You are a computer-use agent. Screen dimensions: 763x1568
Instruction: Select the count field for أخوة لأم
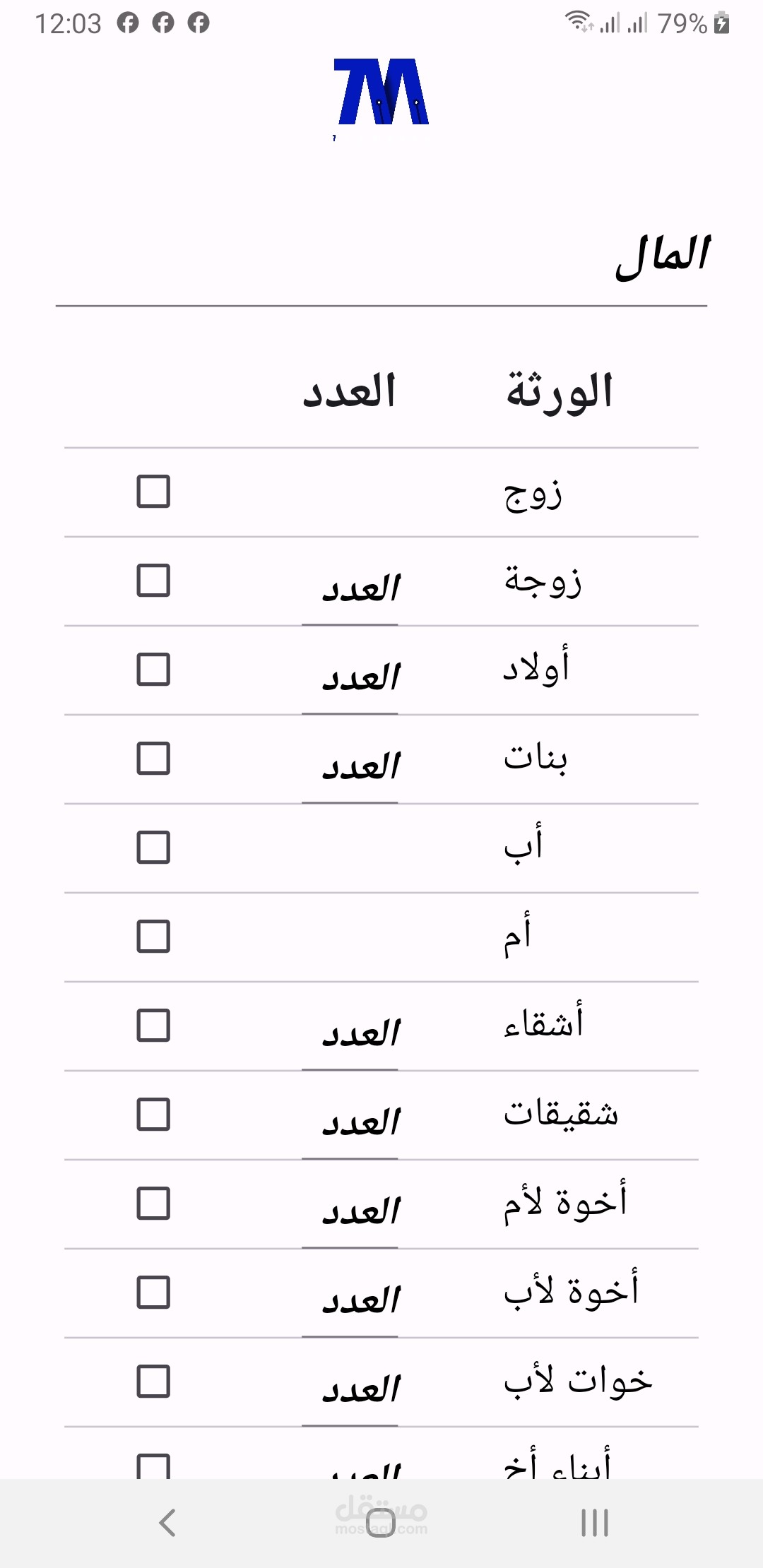click(350, 1213)
